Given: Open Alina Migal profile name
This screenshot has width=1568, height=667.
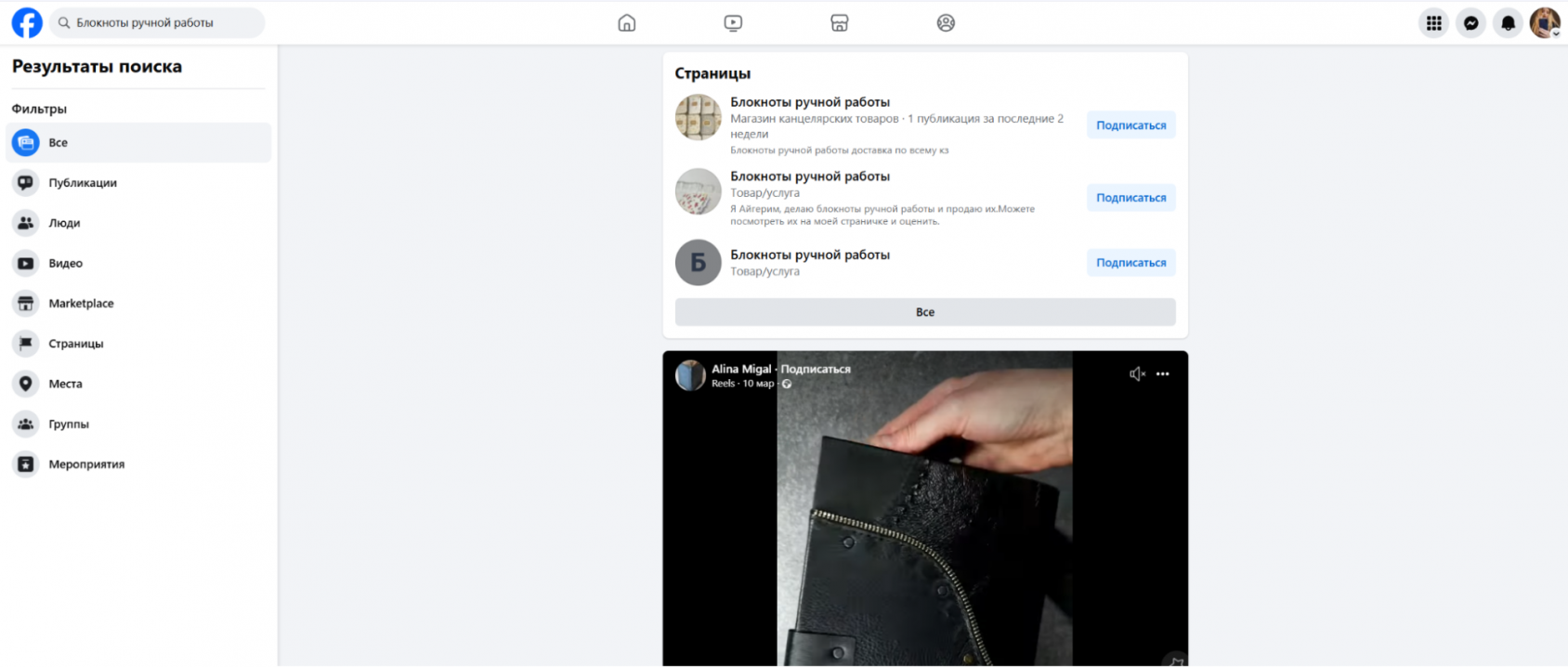Looking at the screenshot, I should pyautogui.click(x=741, y=369).
